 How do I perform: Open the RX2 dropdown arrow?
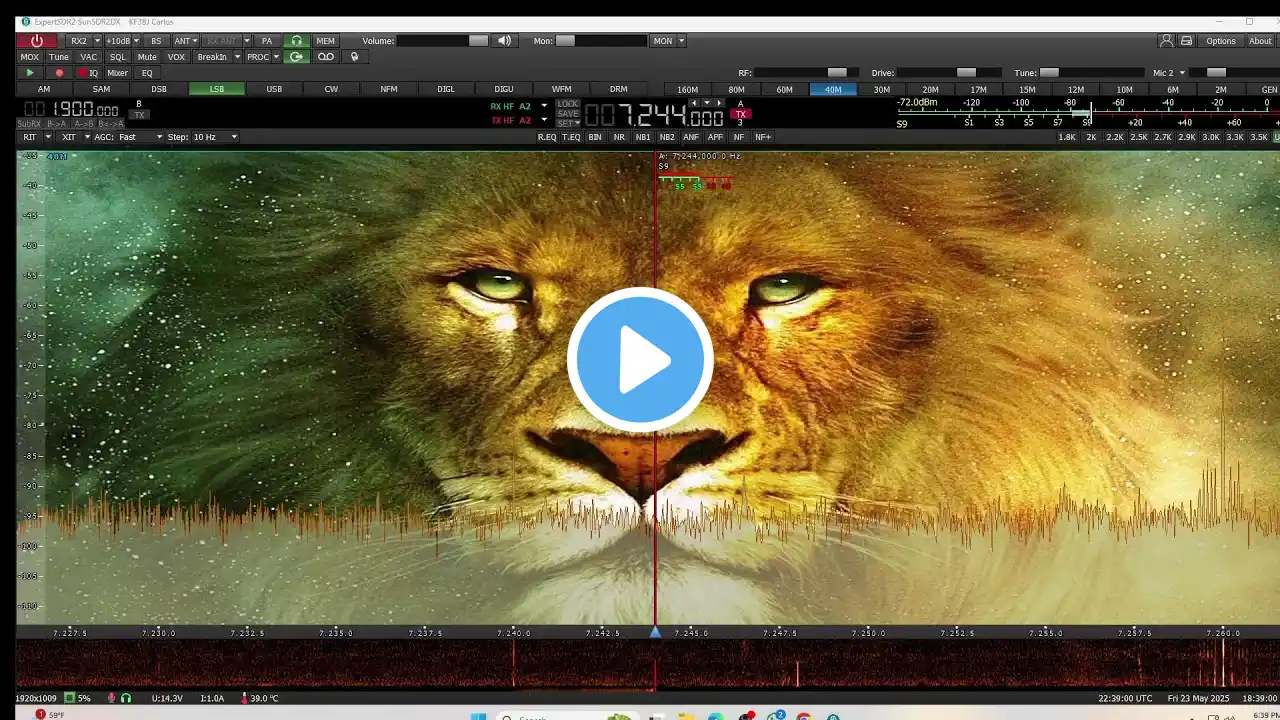[97, 41]
